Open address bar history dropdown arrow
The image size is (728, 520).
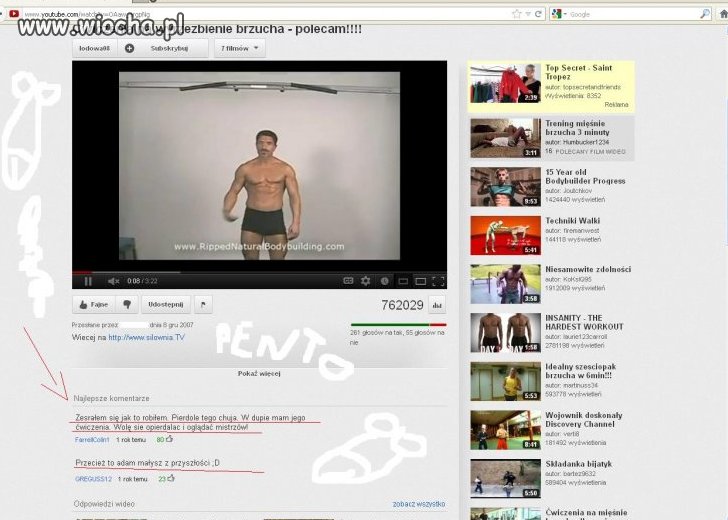528,14
